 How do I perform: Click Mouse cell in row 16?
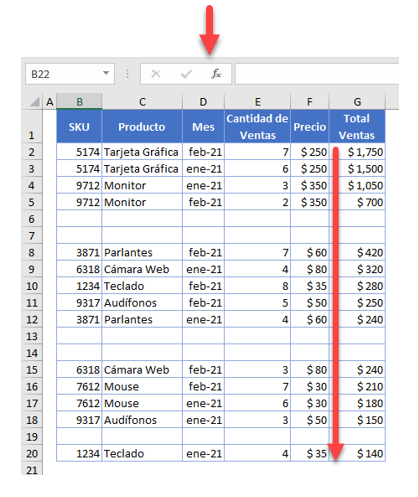coord(142,386)
